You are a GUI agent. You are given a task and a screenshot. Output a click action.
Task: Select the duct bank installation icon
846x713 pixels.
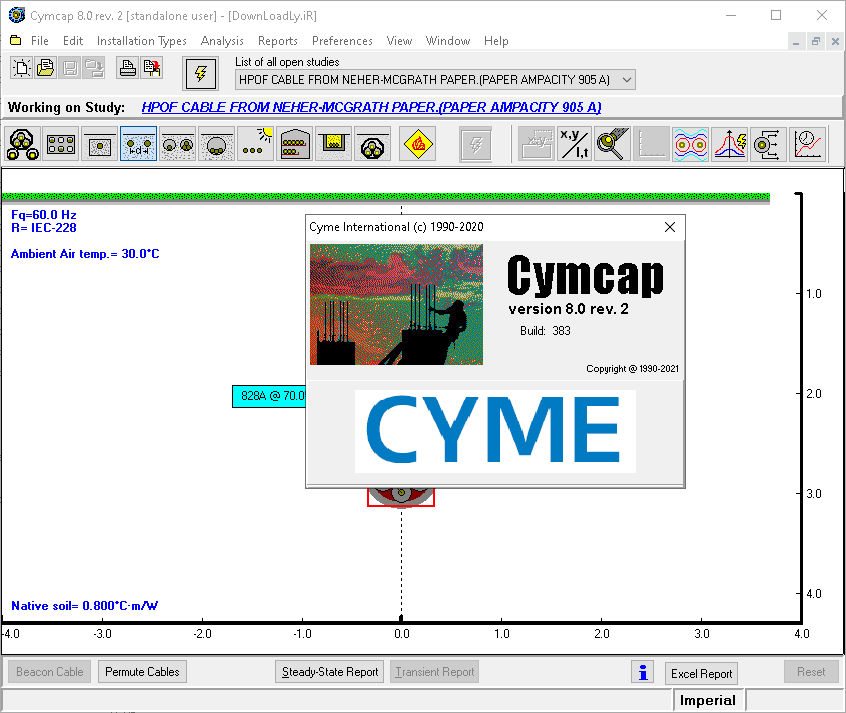pyautogui.click(x=61, y=144)
